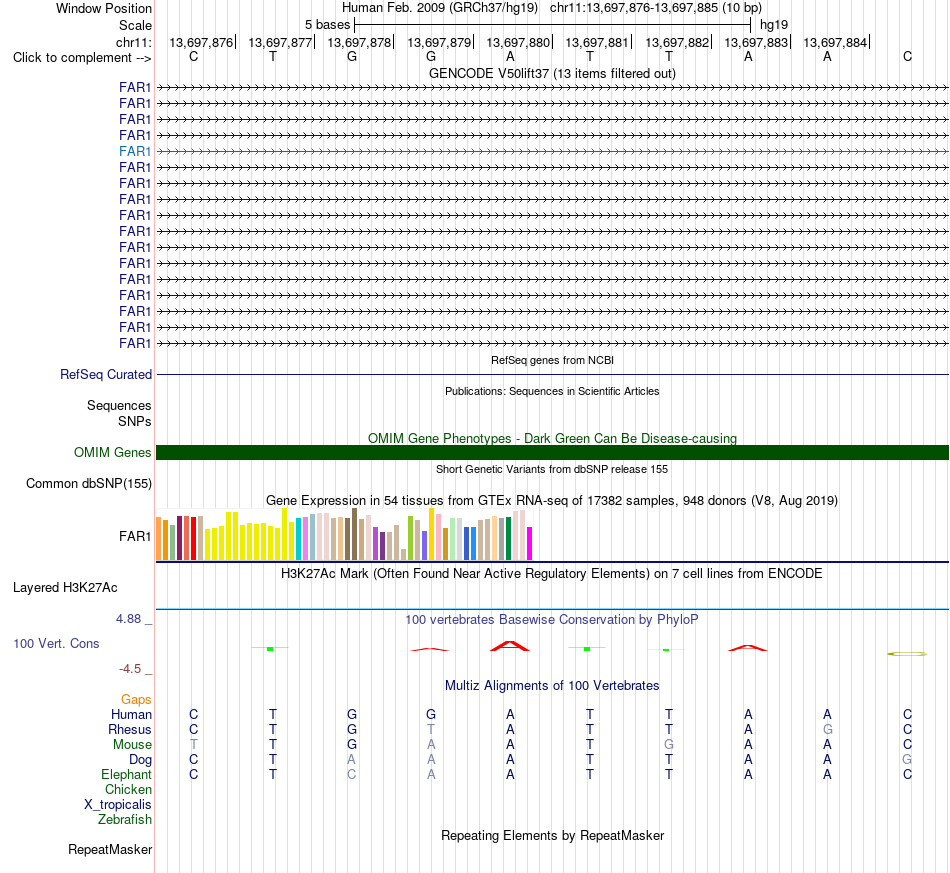Image resolution: width=950 pixels, height=873 pixels.
Task: Open 'OMIM Gene Phenotypes' track title
Action: [x=552, y=438]
